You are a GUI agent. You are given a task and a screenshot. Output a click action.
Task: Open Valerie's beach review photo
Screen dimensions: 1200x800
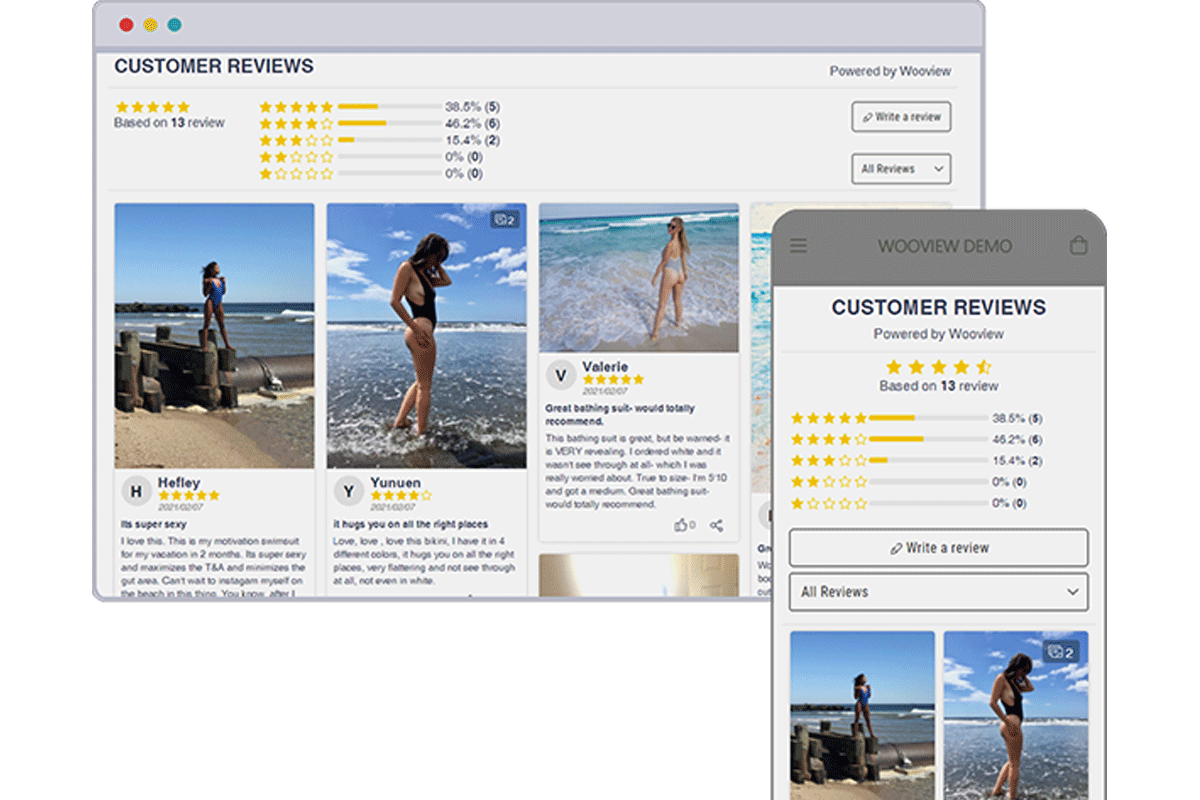click(x=639, y=278)
